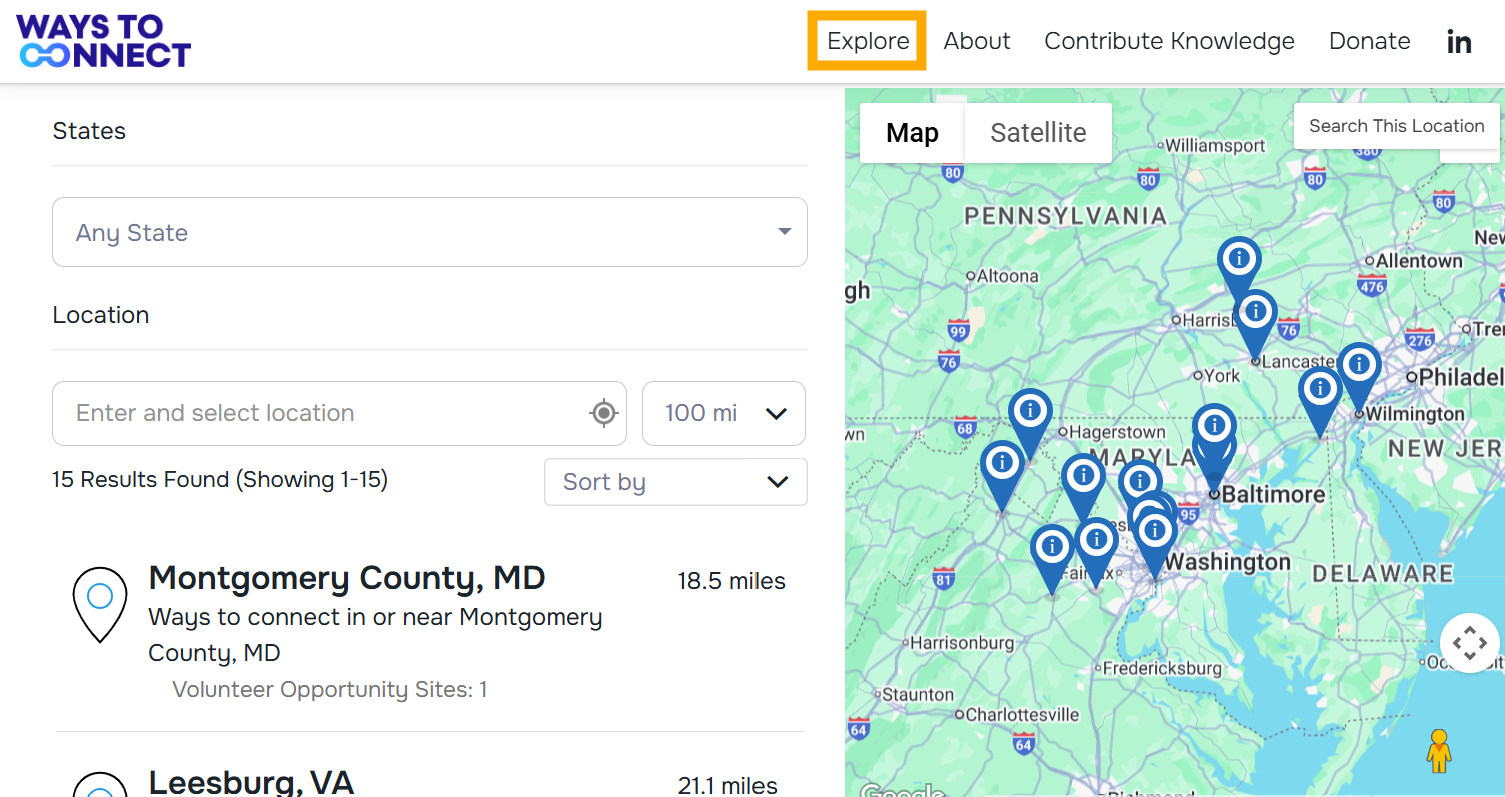Click the Ways to Connect logo

coord(104,41)
